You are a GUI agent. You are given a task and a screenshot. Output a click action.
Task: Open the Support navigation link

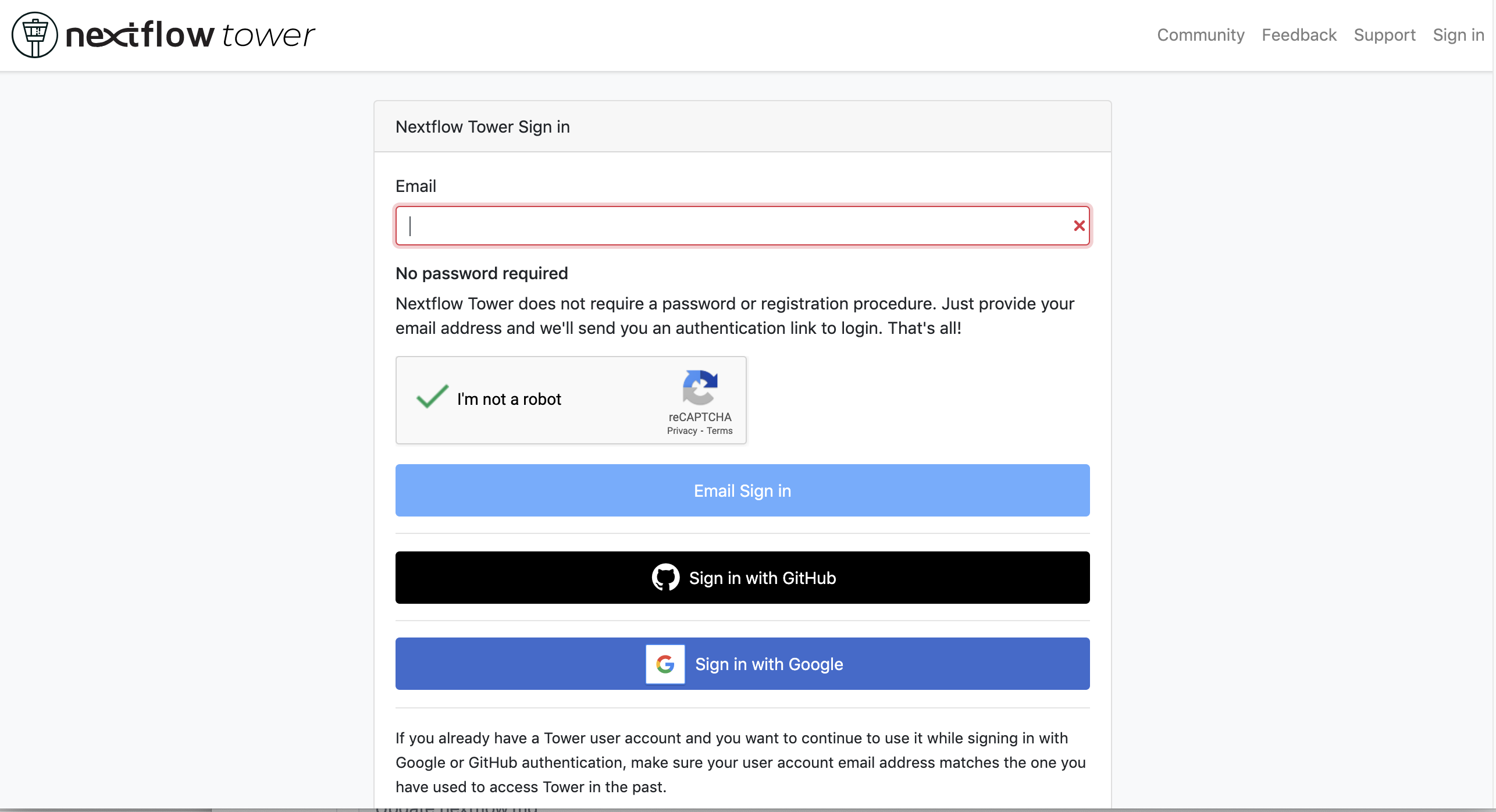click(x=1384, y=35)
